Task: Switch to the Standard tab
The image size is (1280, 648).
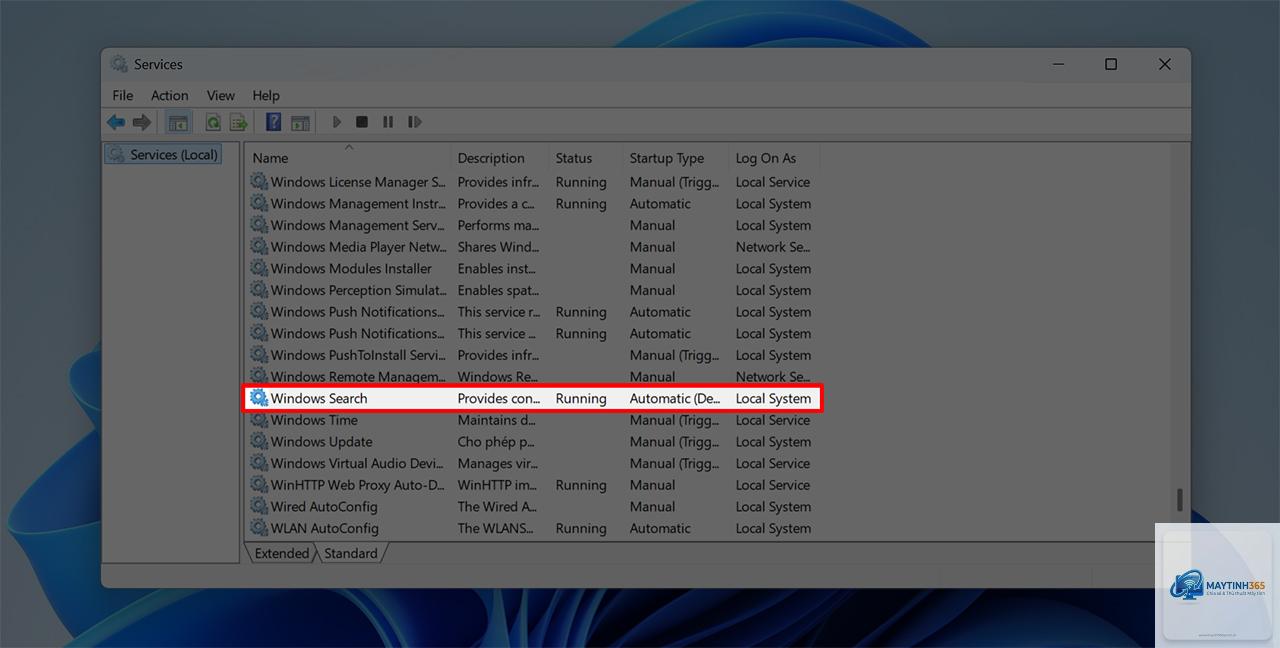Action: coord(351,553)
